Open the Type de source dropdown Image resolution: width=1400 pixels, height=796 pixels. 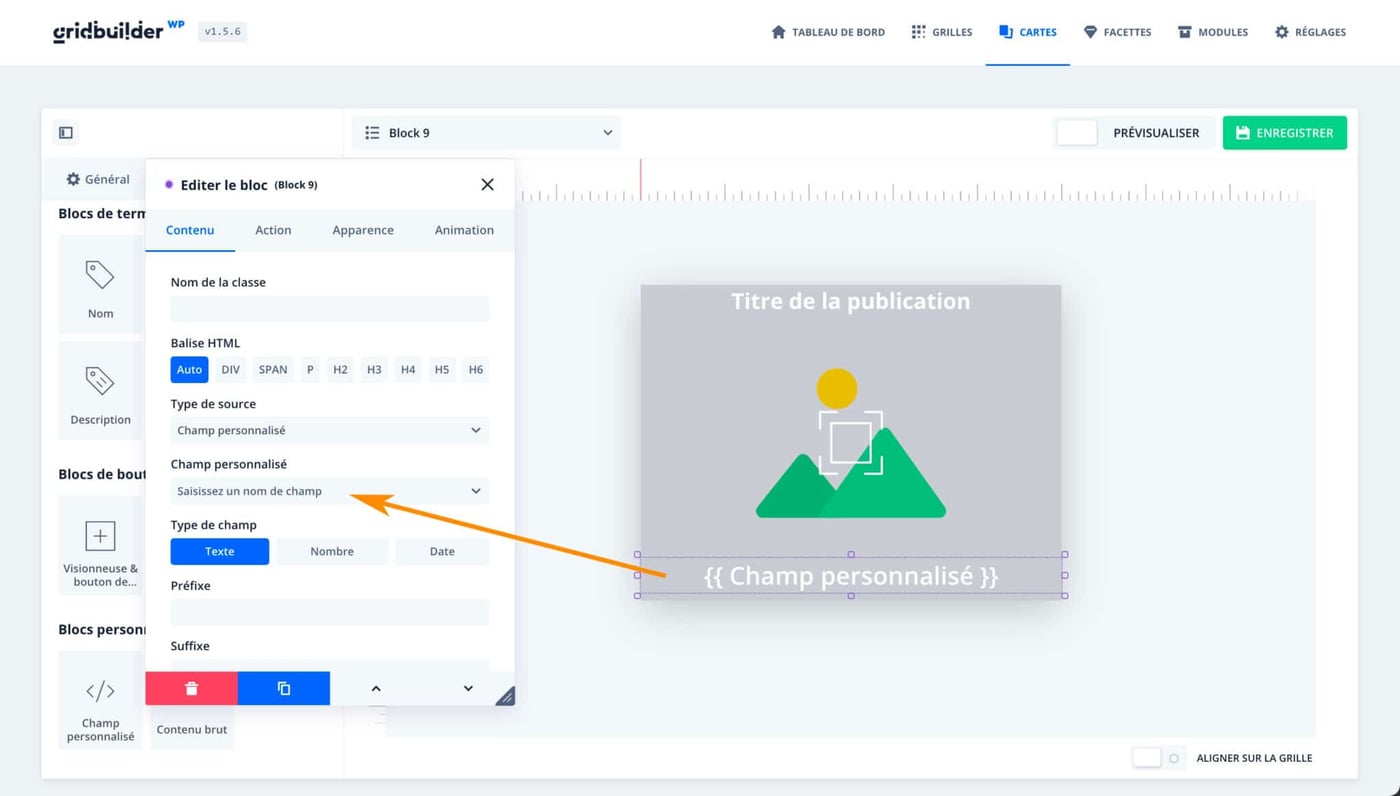point(329,430)
